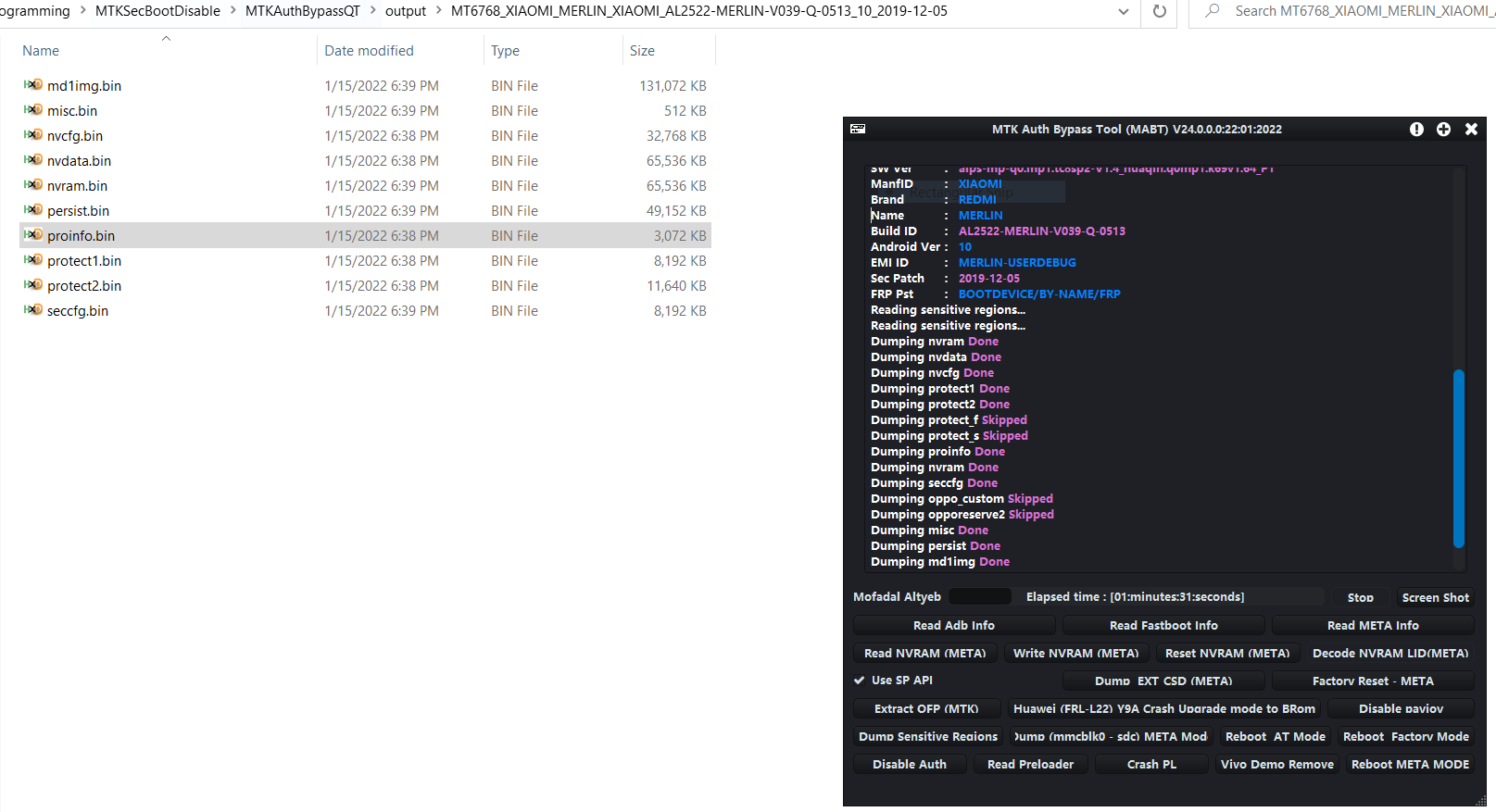Viewport: 1496px width, 812px height.
Task: Click Reboot AT Mode button
Action: coord(1275,737)
